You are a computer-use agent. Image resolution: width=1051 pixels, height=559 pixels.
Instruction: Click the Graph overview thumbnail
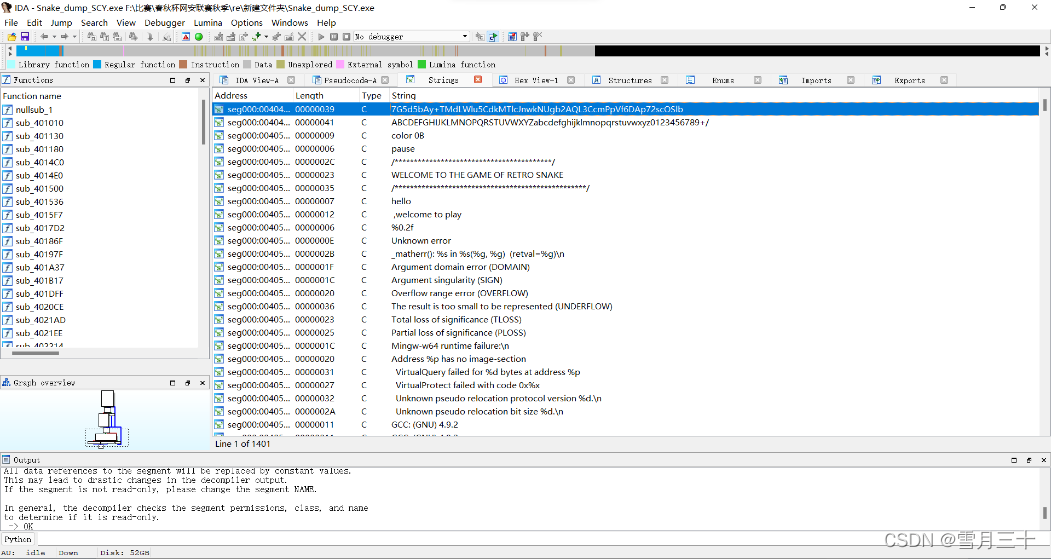point(106,418)
